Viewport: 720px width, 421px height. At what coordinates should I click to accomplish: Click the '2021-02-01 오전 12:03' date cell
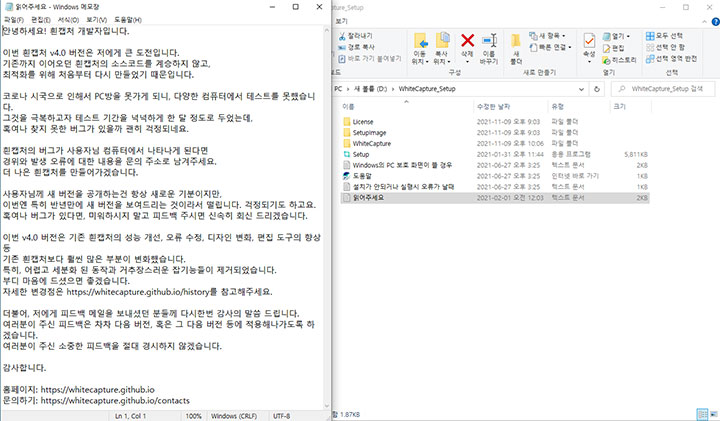click(510, 198)
